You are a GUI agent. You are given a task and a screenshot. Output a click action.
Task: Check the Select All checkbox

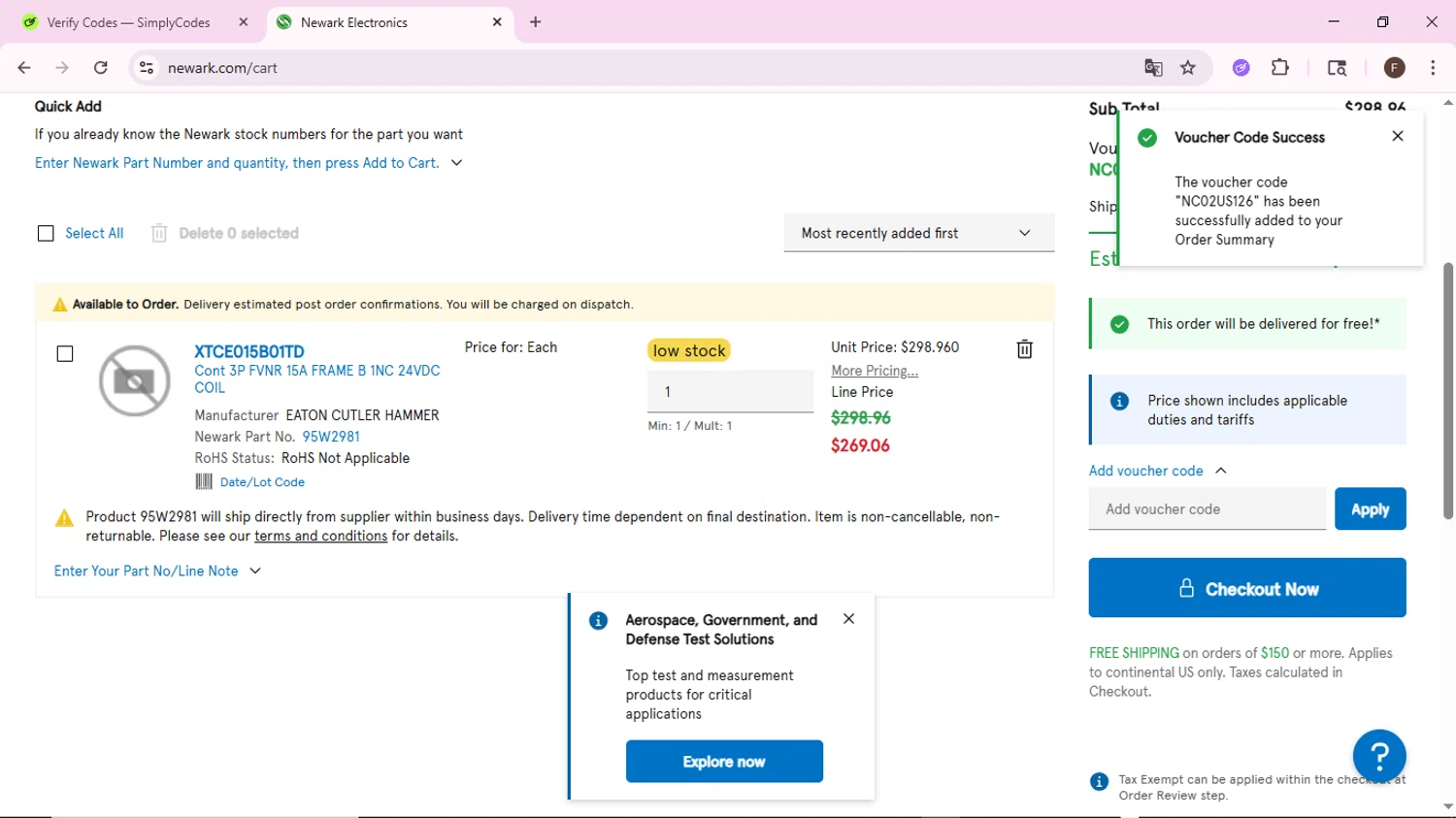46,233
